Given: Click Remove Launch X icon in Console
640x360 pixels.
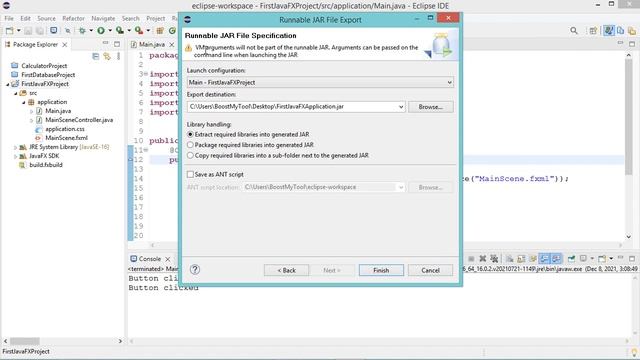Looking at the screenshot, I should click(x=482, y=259).
